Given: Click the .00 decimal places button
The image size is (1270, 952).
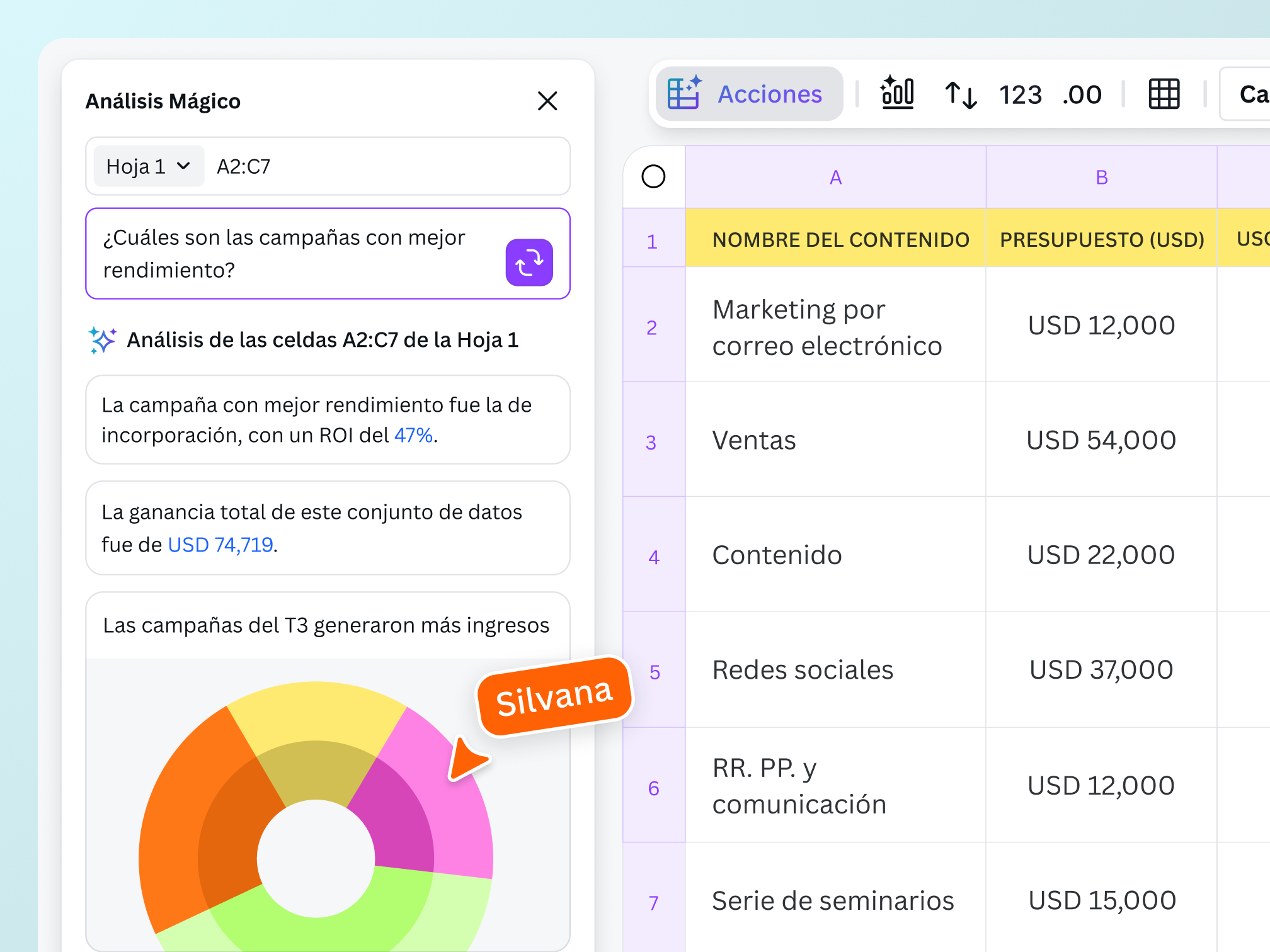Looking at the screenshot, I should pyautogui.click(x=1082, y=95).
